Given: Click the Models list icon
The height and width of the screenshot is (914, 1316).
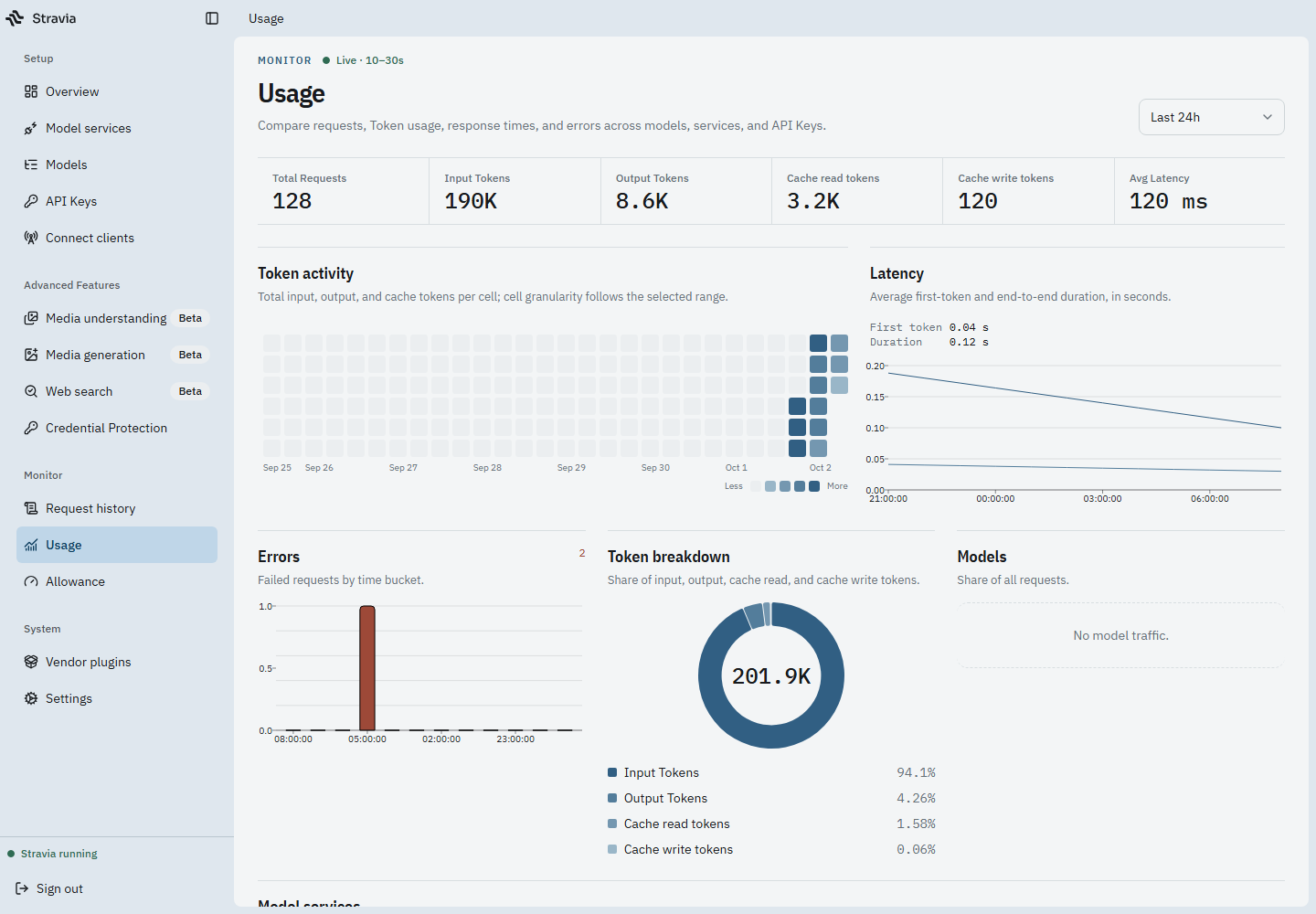Looking at the screenshot, I should pyautogui.click(x=31, y=165).
